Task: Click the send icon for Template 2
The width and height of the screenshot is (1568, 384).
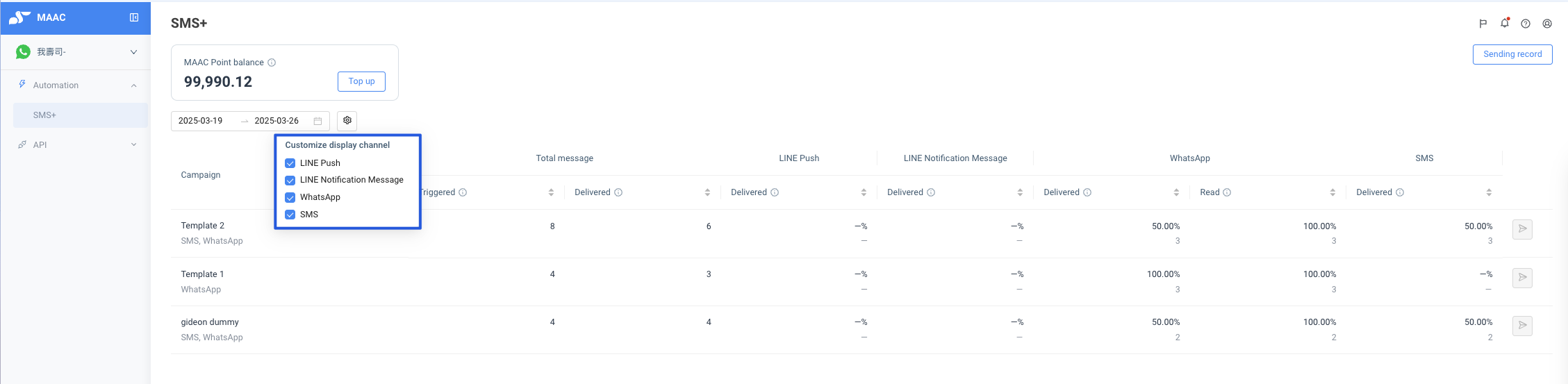Action: pos(1522,229)
